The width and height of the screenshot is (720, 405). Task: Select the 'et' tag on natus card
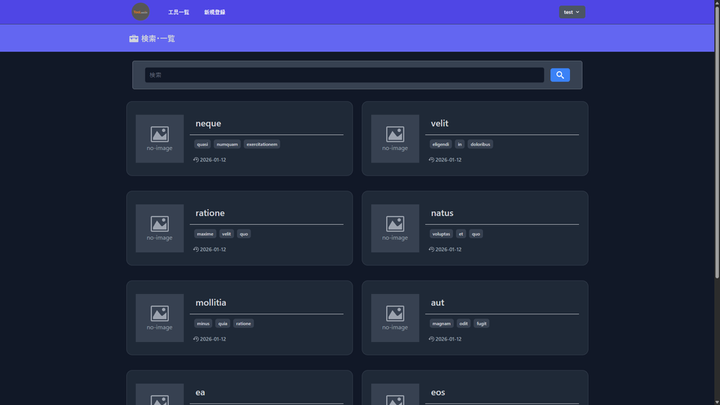(x=461, y=234)
